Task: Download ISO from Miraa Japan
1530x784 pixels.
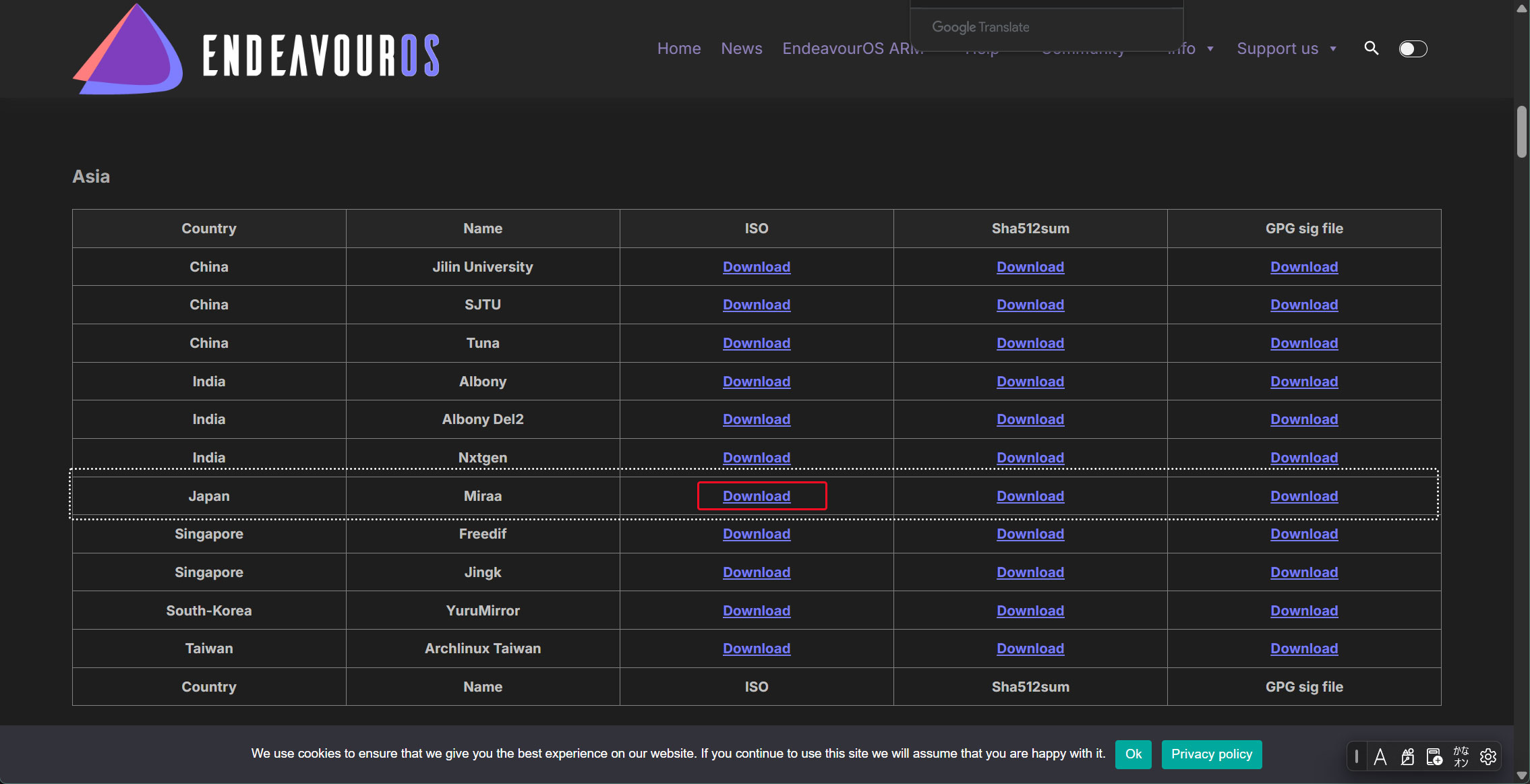Action: coord(757,496)
